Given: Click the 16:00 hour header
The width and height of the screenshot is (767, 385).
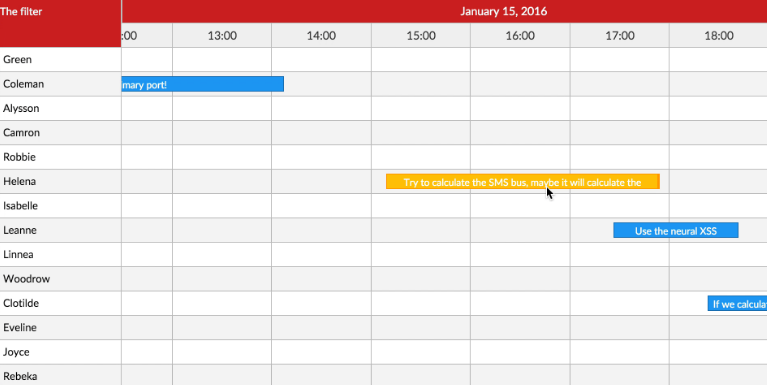Looking at the screenshot, I should (520, 35).
